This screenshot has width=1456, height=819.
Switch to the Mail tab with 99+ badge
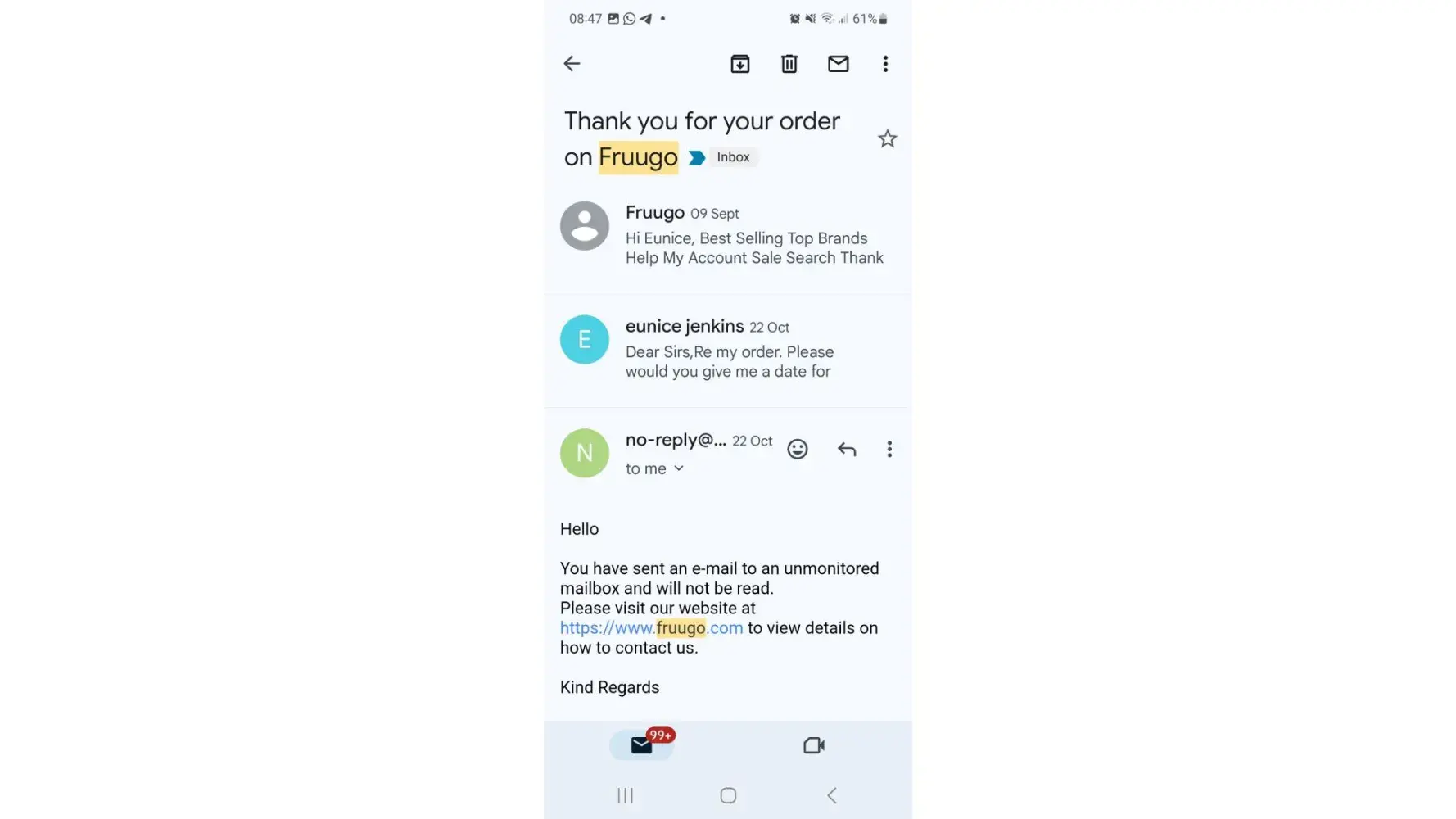point(643,744)
